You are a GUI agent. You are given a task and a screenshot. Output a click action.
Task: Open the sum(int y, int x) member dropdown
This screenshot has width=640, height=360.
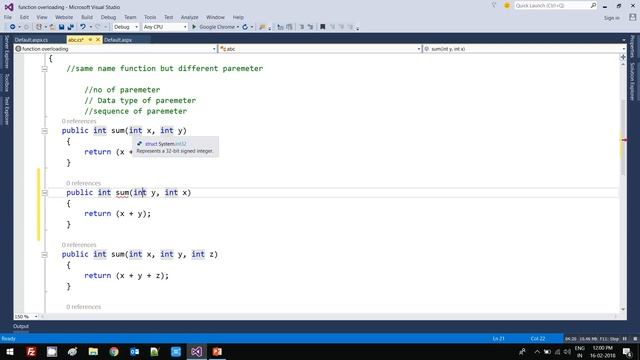[524, 49]
